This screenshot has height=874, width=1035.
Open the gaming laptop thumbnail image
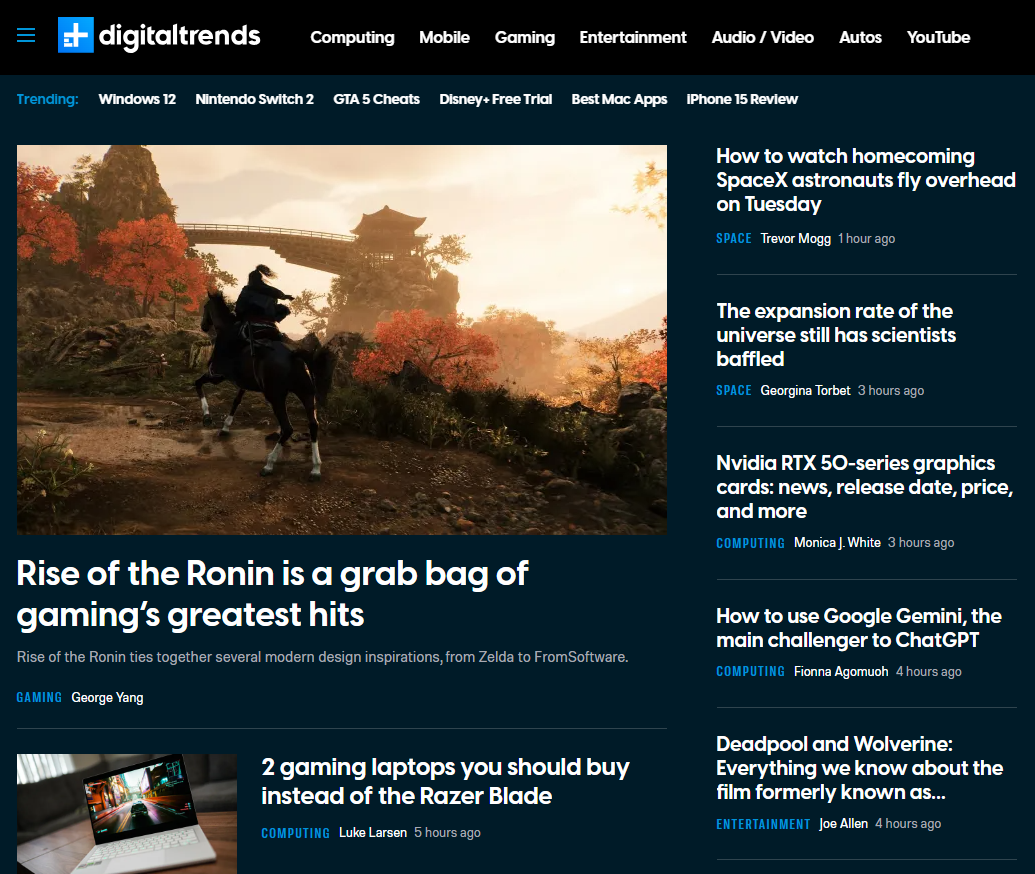pos(127,814)
